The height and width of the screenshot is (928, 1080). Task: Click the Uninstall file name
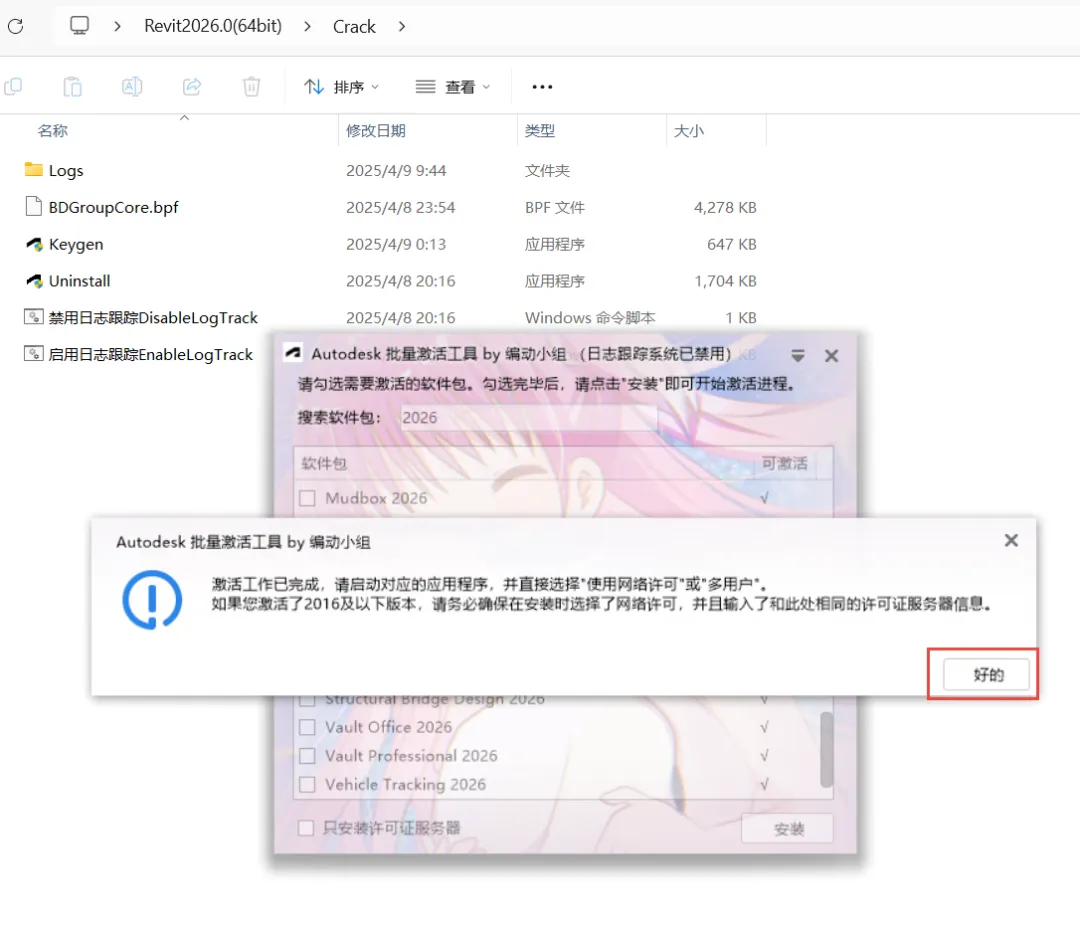(x=79, y=281)
